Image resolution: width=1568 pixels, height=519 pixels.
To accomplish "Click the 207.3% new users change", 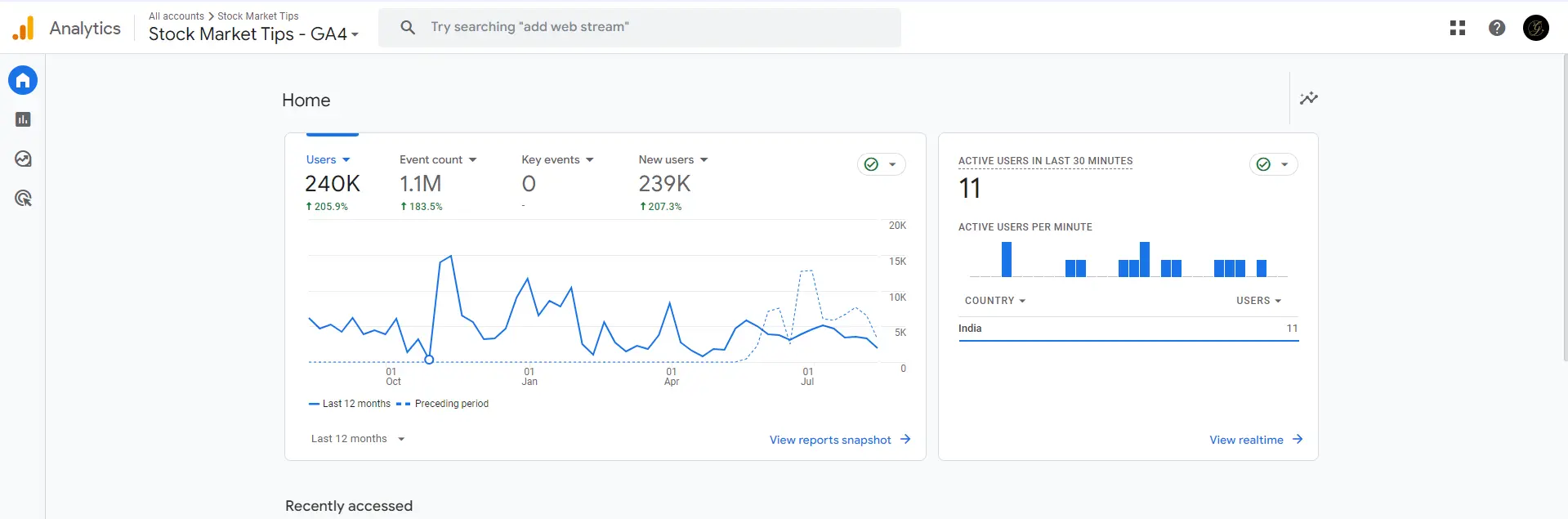I will pyautogui.click(x=660, y=207).
